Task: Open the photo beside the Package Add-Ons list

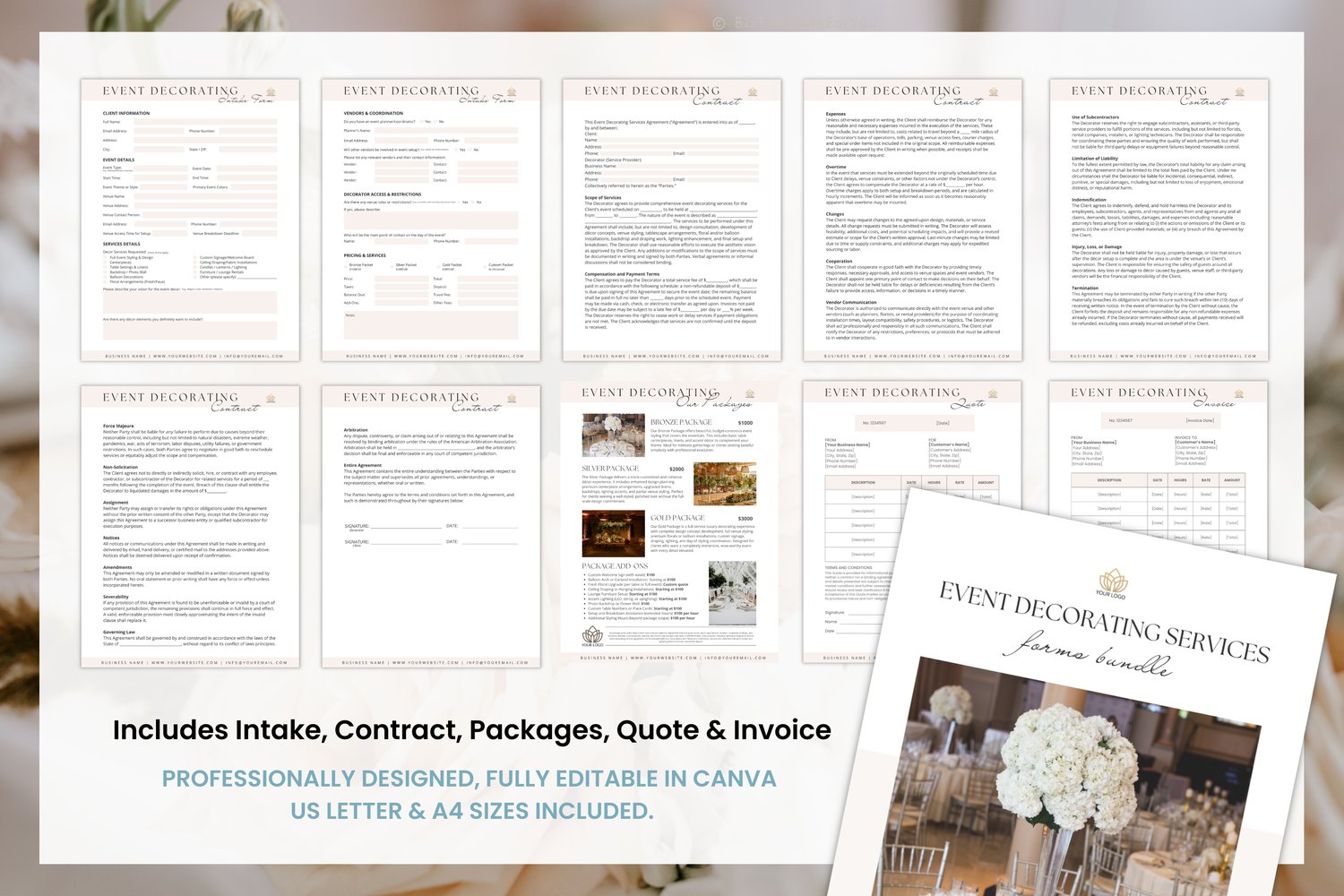Action: tap(732, 593)
